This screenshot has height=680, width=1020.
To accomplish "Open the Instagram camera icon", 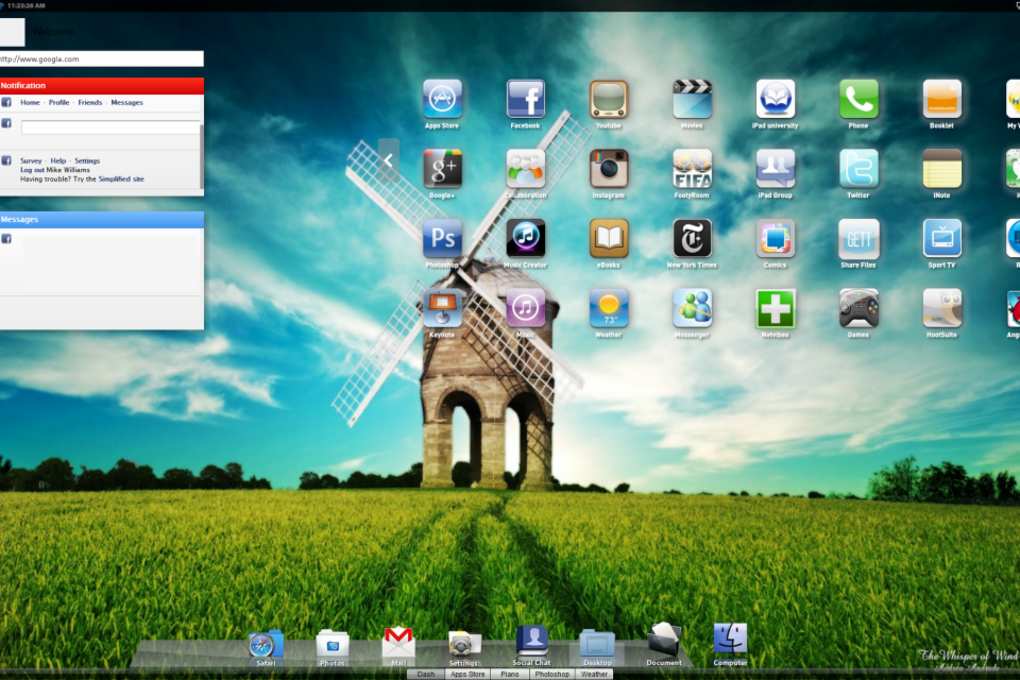I will [x=609, y=169].
